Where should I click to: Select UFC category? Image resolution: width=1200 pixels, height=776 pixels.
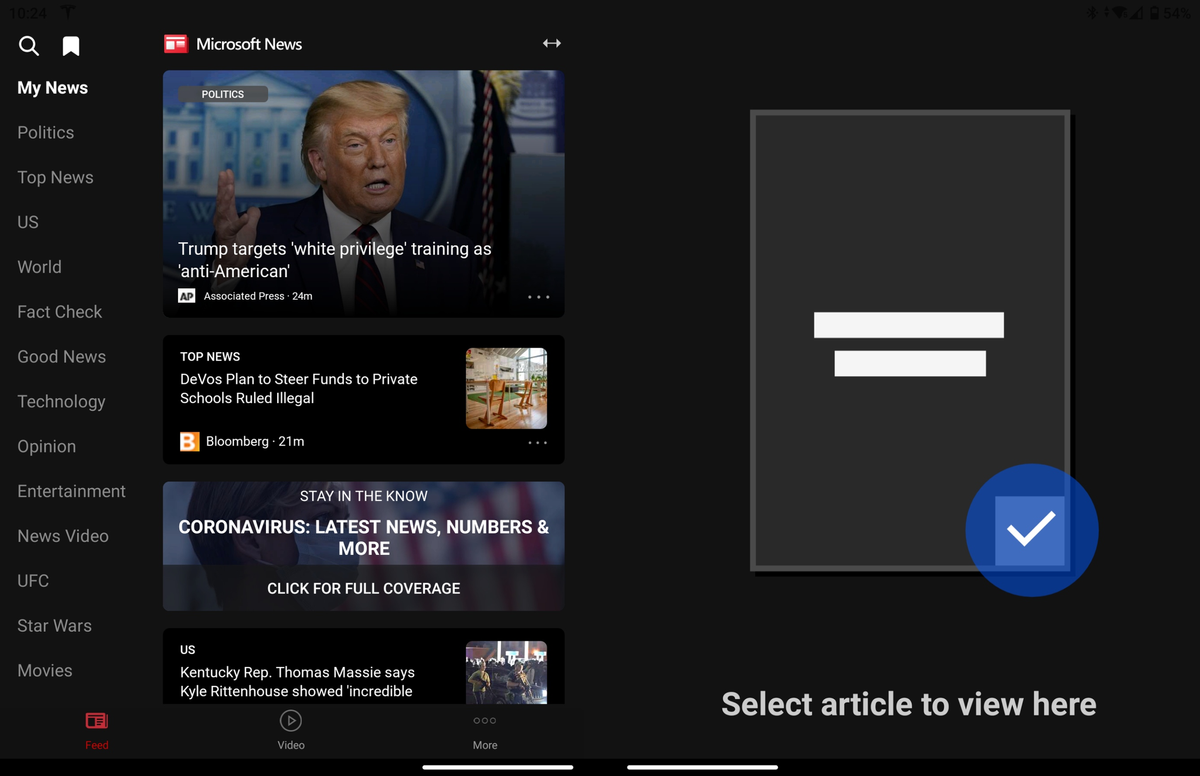[33, 581]
